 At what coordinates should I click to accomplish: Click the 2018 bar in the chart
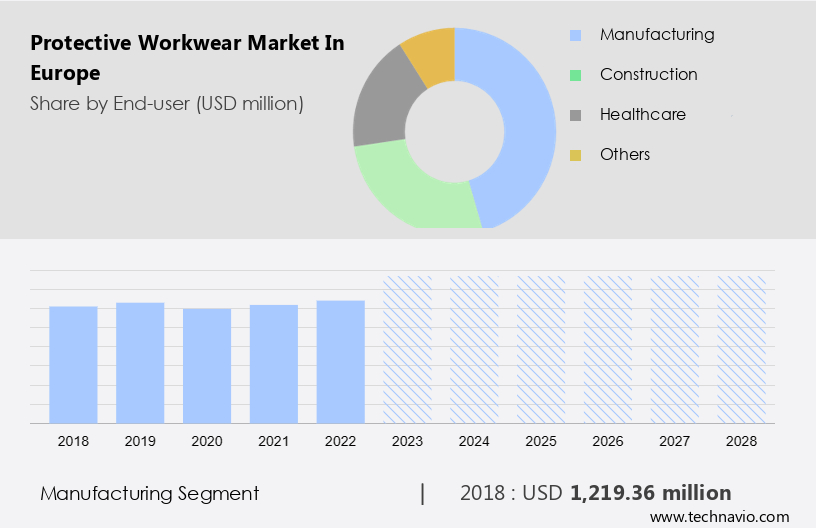coord(73,364)
